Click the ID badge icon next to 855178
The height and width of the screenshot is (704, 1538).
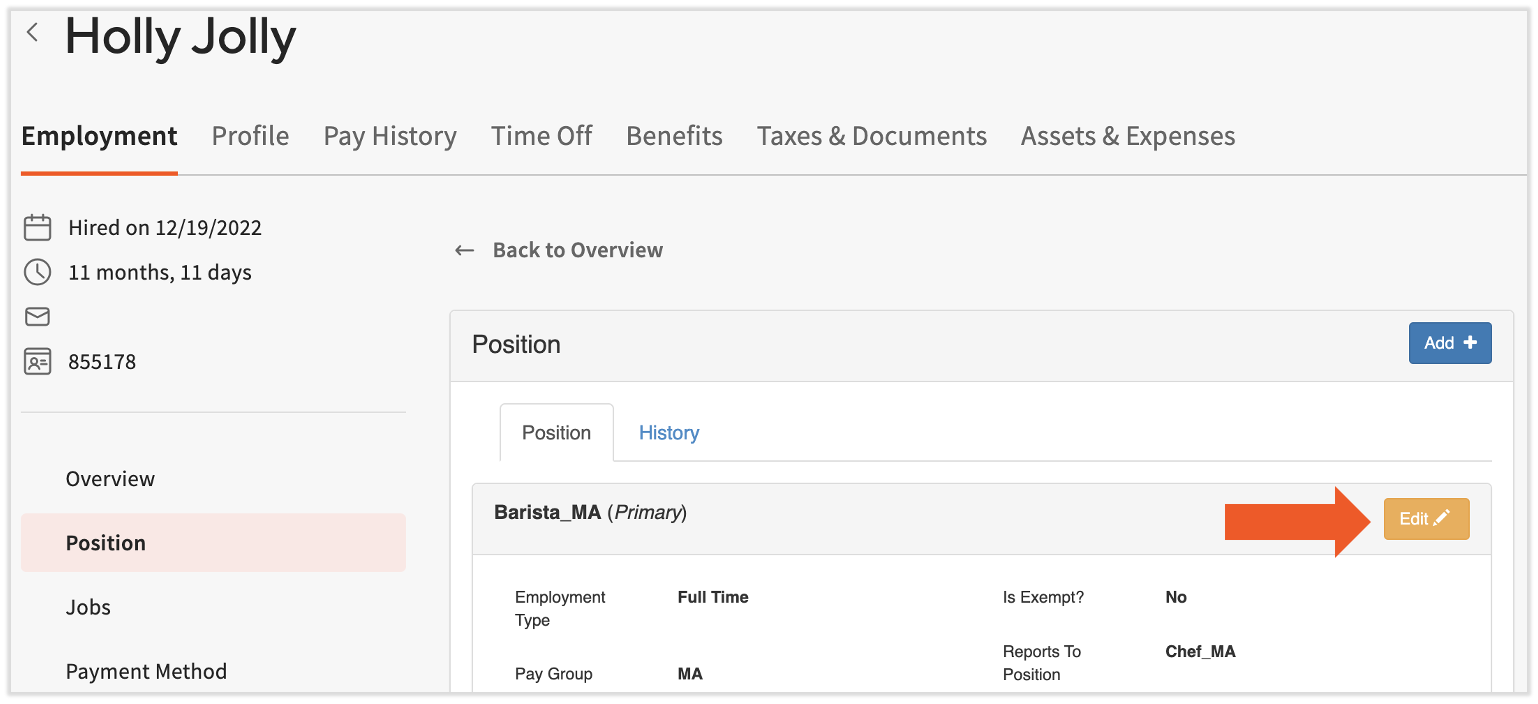tap(37, 361)
